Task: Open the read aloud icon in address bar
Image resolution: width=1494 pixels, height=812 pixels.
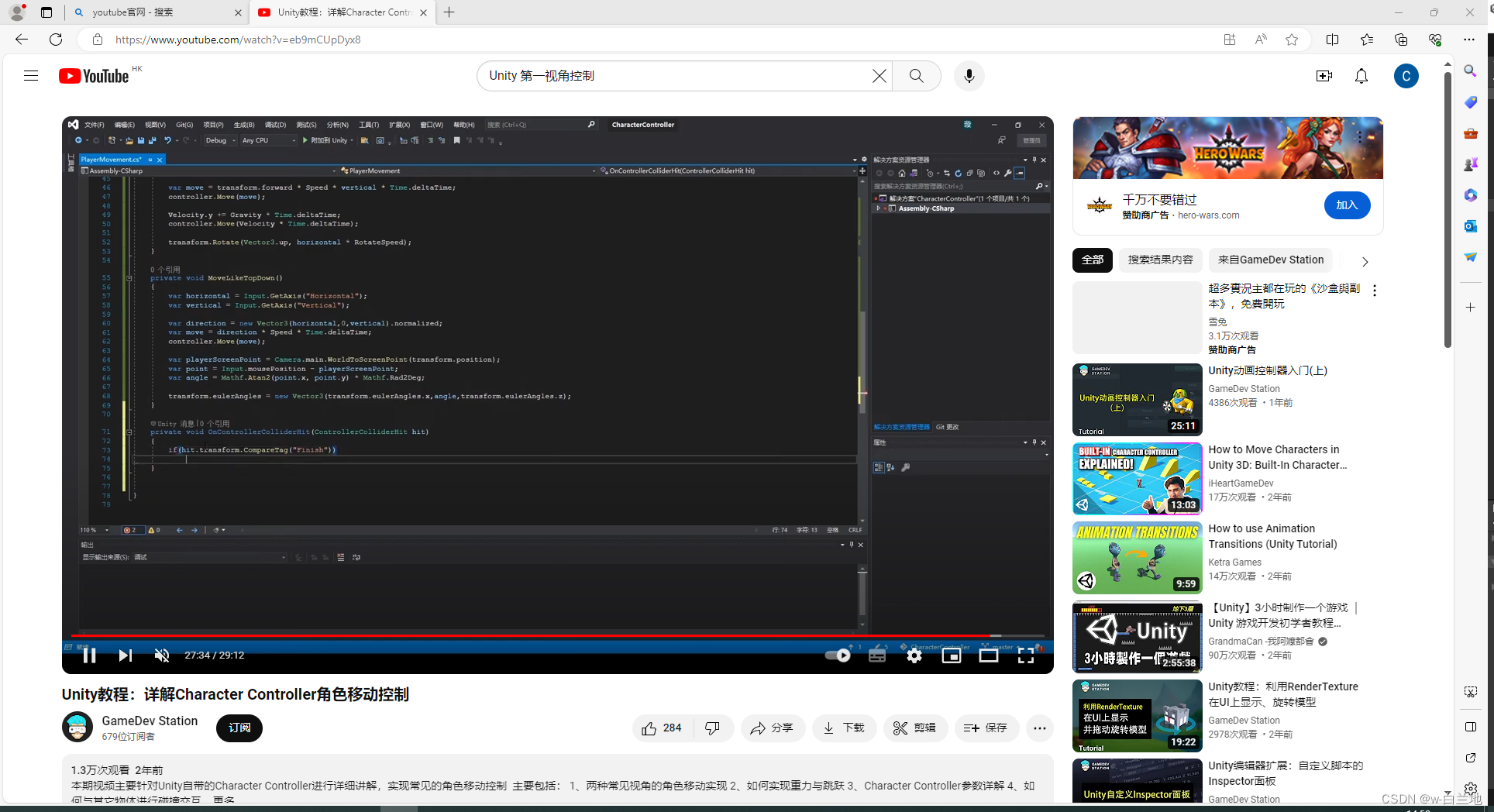Action: (1261, 40)
